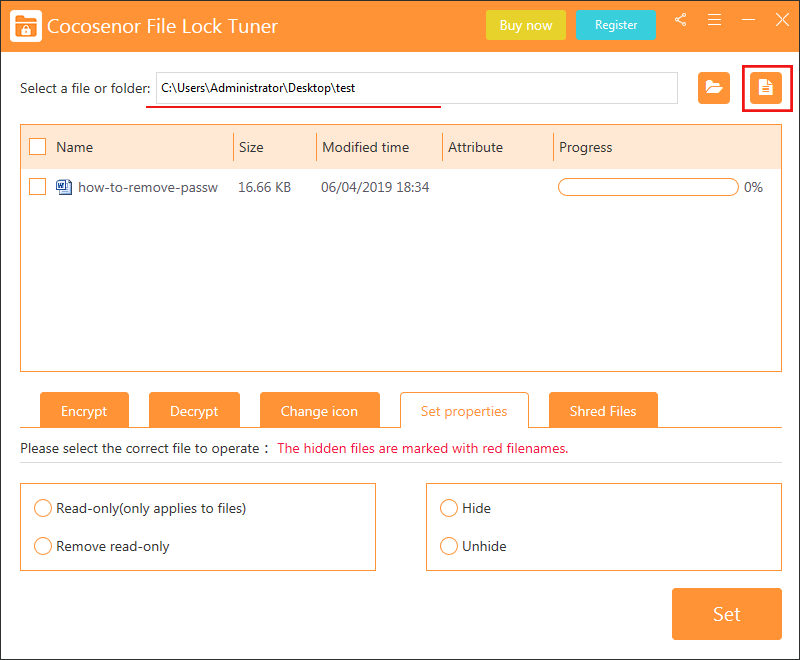The image size is (800, 660).
Task: Open the Change icon tab
Action: coord(320,410)
